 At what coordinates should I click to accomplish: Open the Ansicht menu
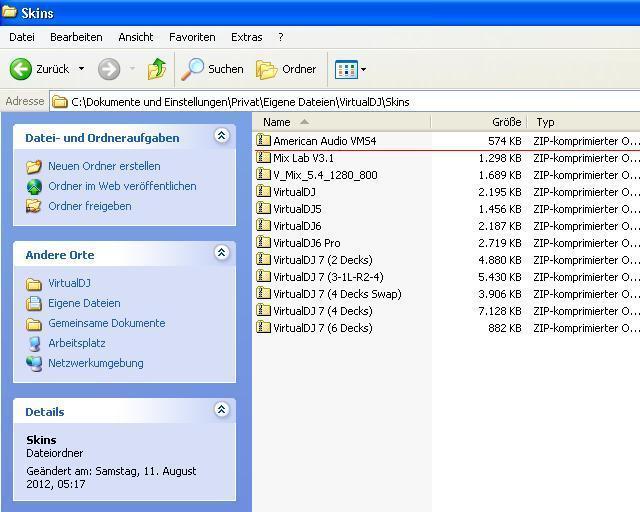[136, 37]
